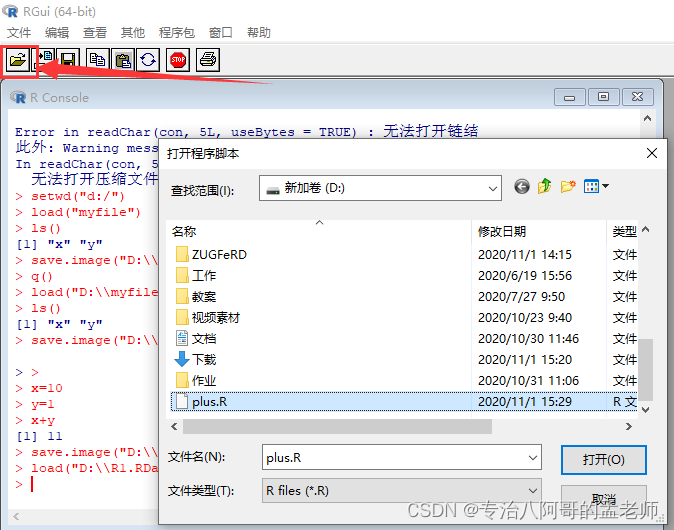The height and width of the screenshot is (530, 674).
Task: Click the date 2020/10/23 9:40
Action: tap(525, 318)
